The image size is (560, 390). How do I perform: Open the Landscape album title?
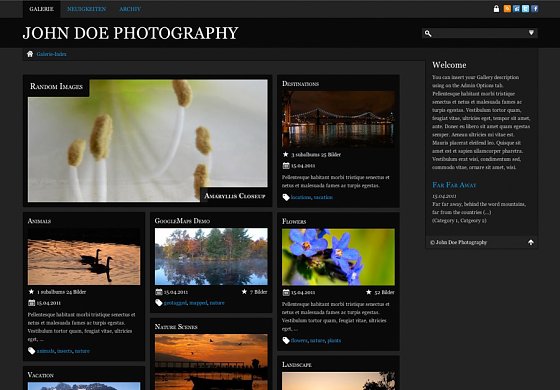pos(297,365)
